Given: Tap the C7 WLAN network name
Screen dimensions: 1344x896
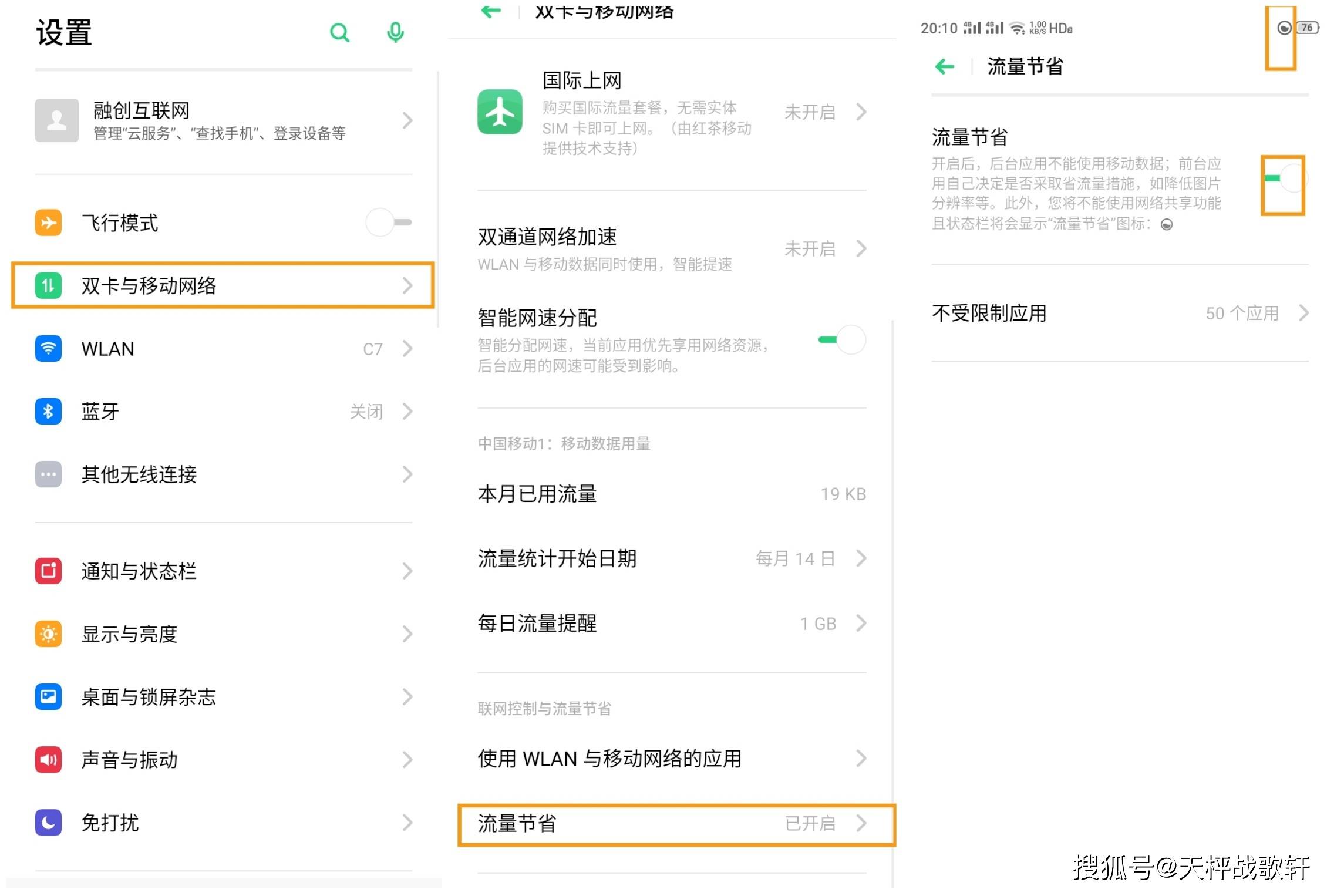Looking at the screenshot, I should tap(372, 349).
